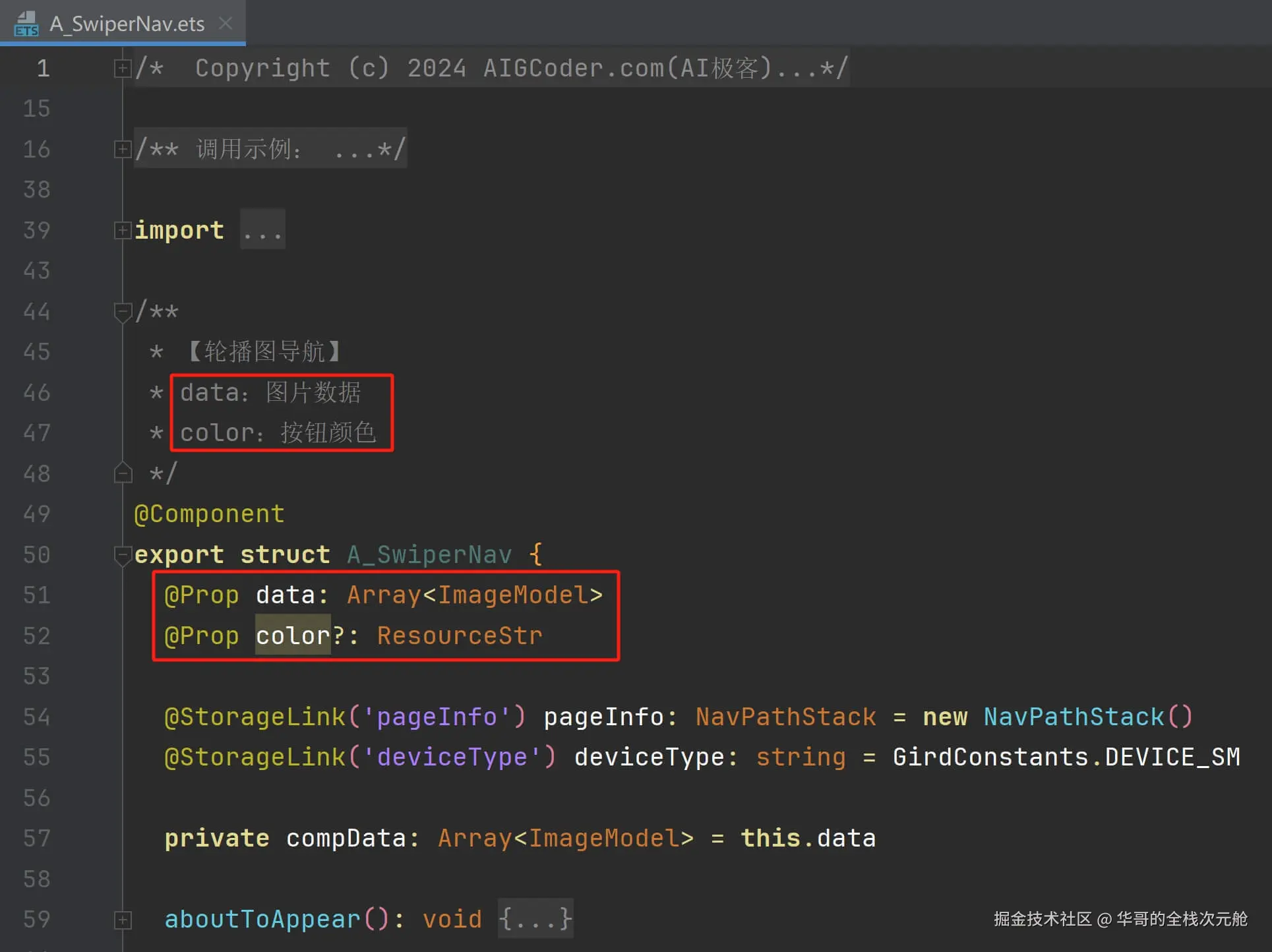Click the ResourceStr type name
1272x952 pixels.
(460, 636)
